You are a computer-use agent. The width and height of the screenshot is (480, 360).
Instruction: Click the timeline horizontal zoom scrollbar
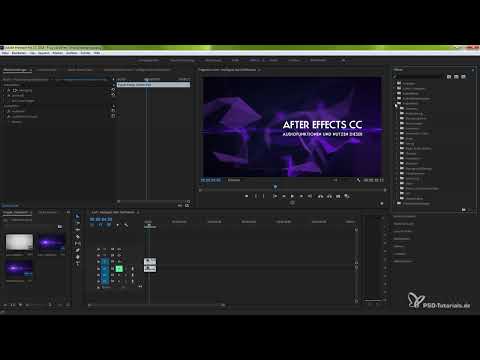tap(157, 305)
